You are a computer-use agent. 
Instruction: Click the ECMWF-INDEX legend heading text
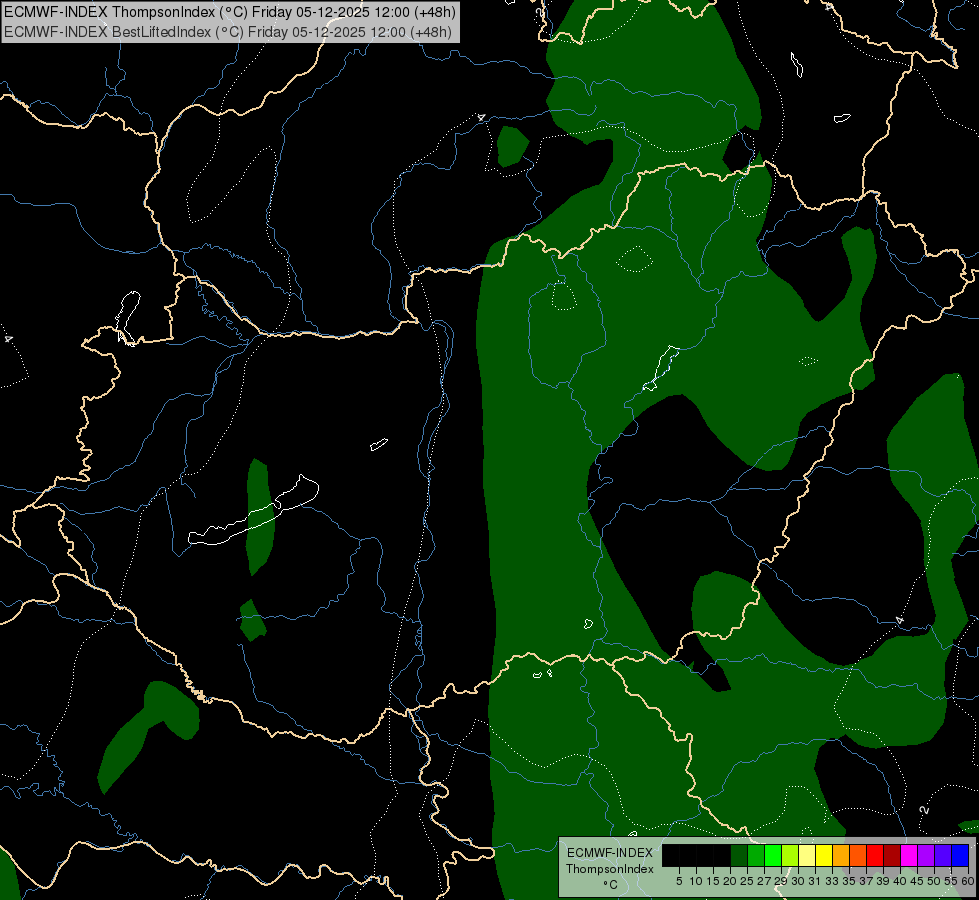click(610, 853)
